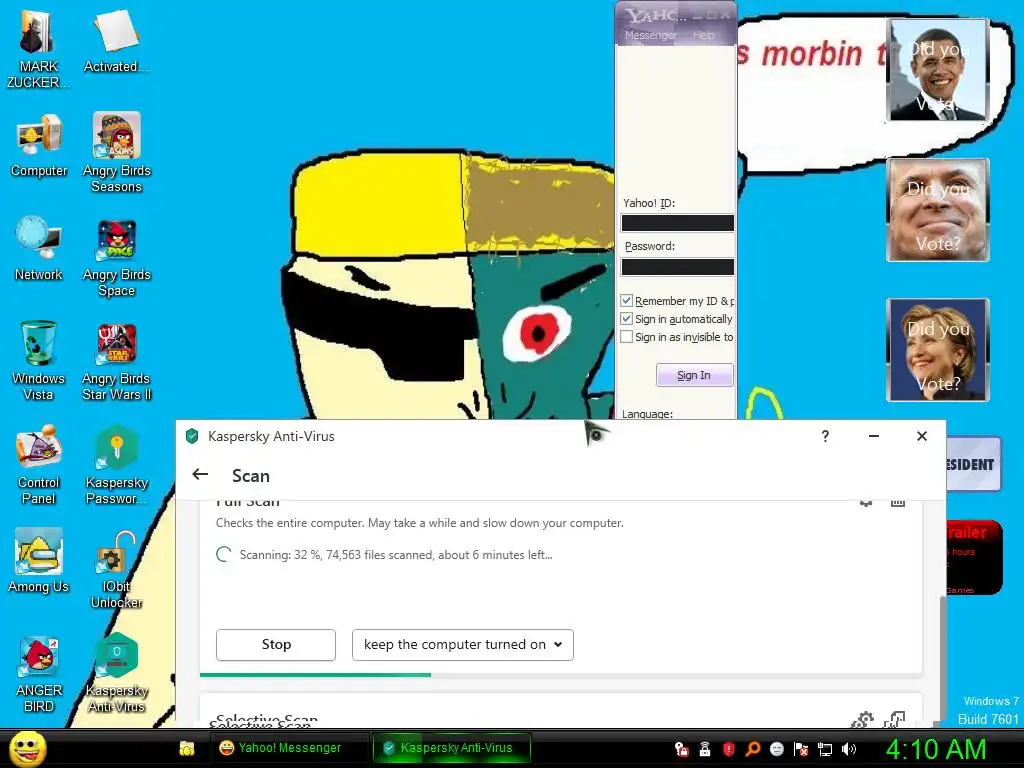Viewport: 1024px width, 768px height.
Task: Click the Password input field
Action: [x=677, y=266]
